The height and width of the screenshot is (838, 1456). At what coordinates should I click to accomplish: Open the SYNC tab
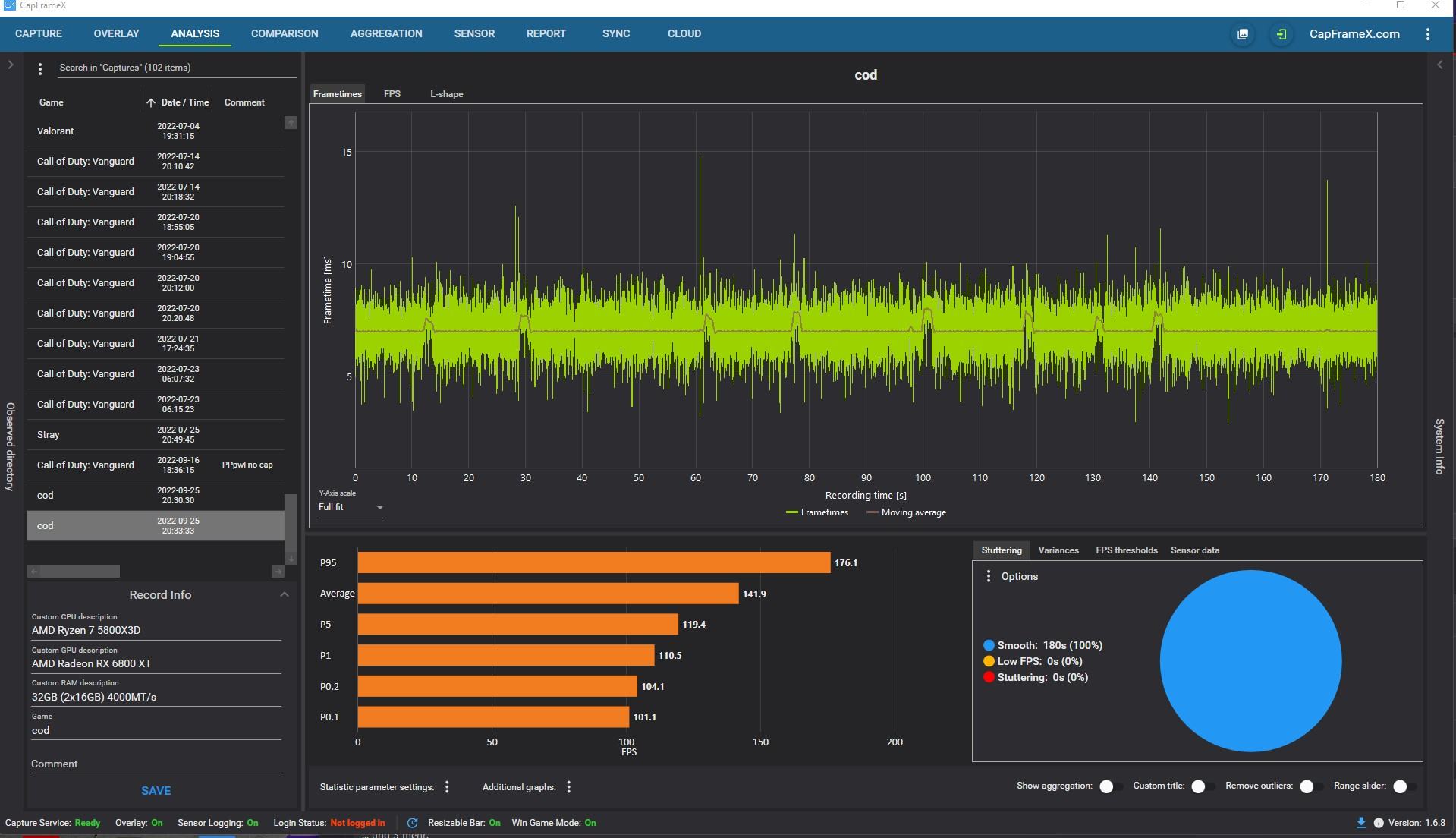(616, 34)
